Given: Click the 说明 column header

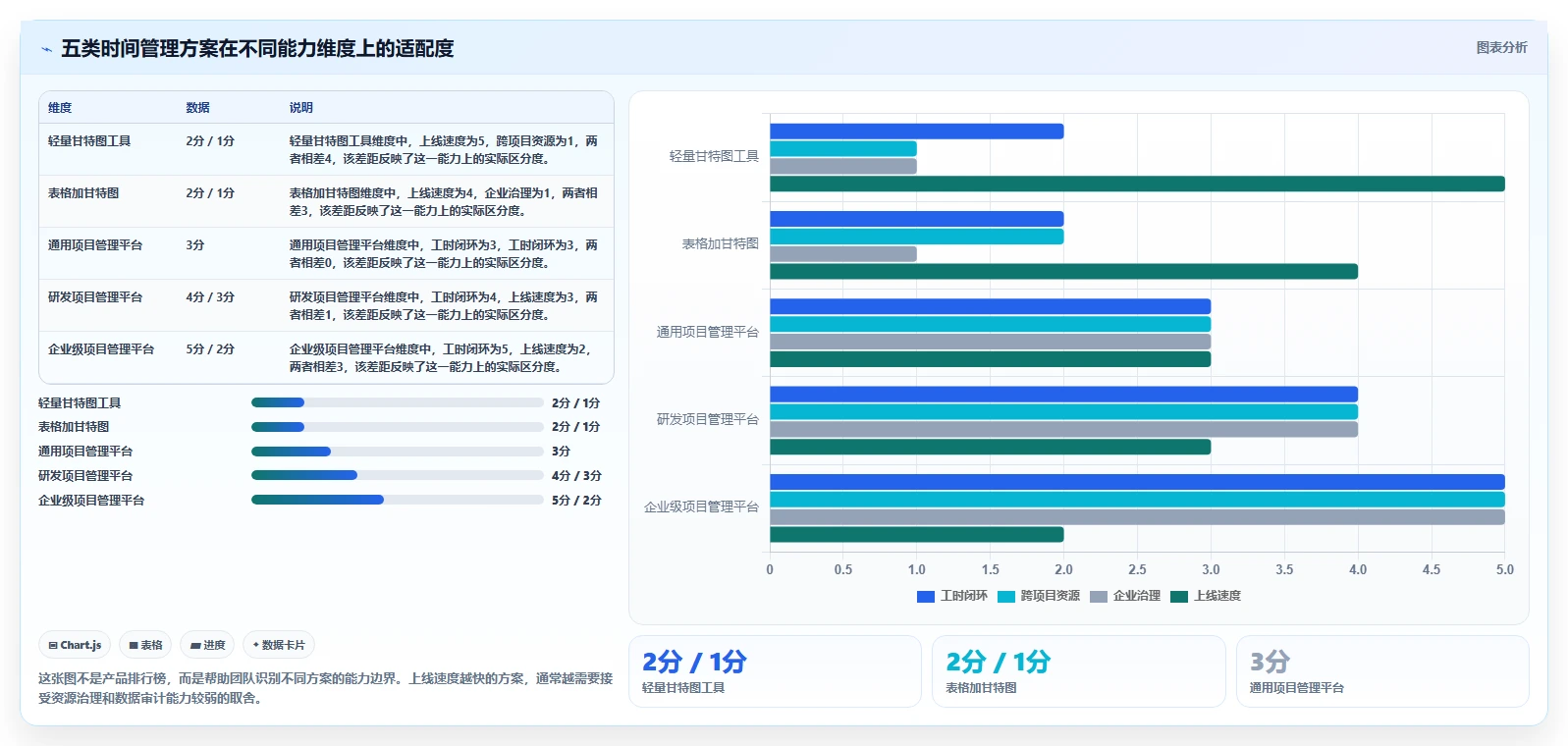Looking at the screenshot, I should click(x=300, y=108).
